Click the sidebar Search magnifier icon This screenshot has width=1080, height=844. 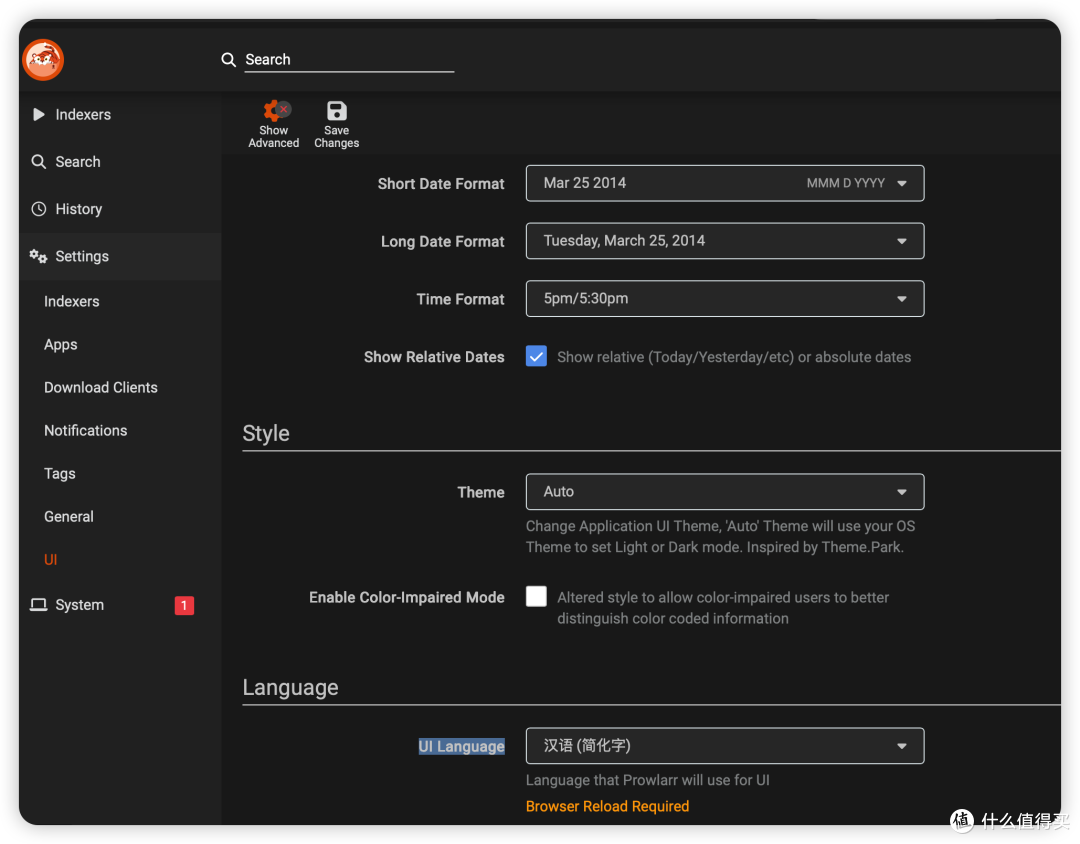click(39, 162)
